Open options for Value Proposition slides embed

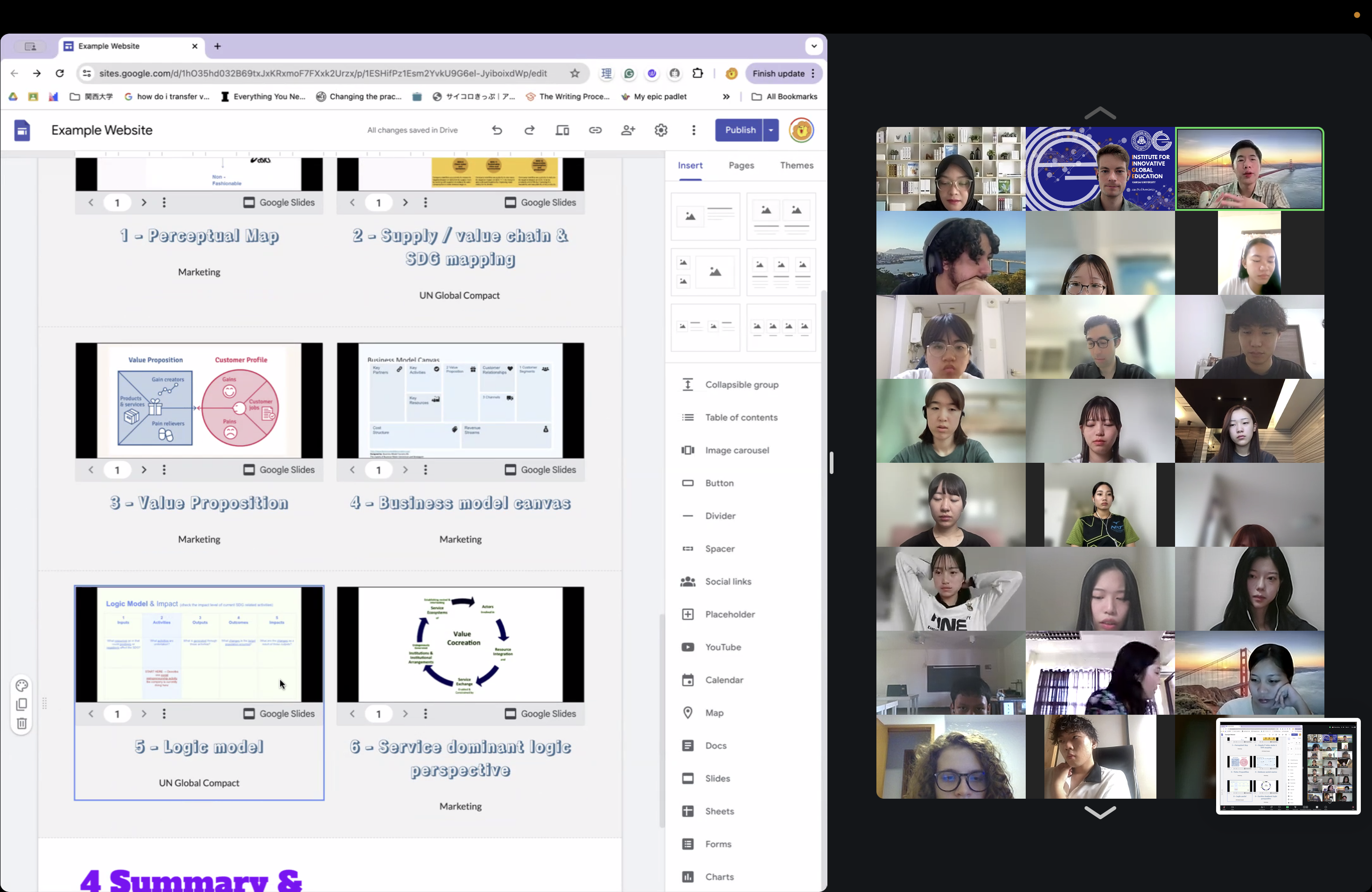(164, 470)
